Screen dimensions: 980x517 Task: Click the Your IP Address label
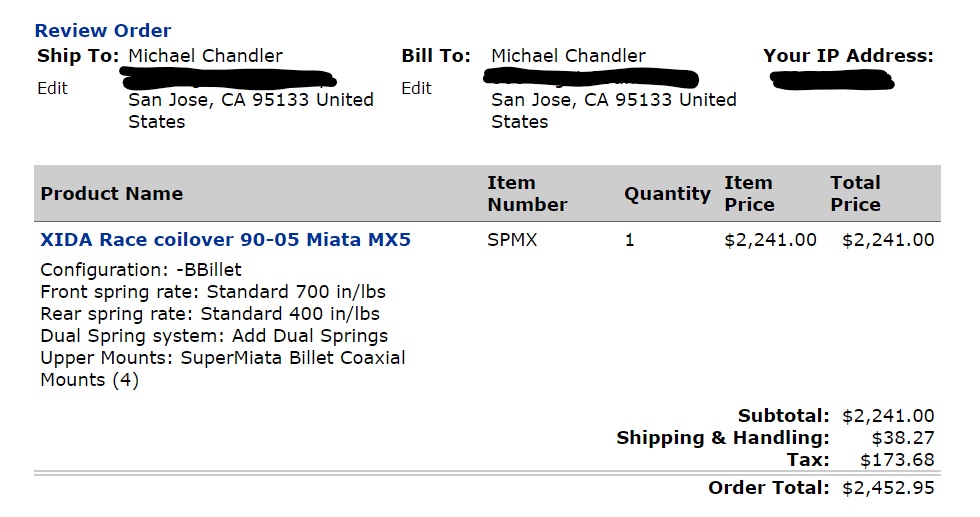[x=848, y=56]
